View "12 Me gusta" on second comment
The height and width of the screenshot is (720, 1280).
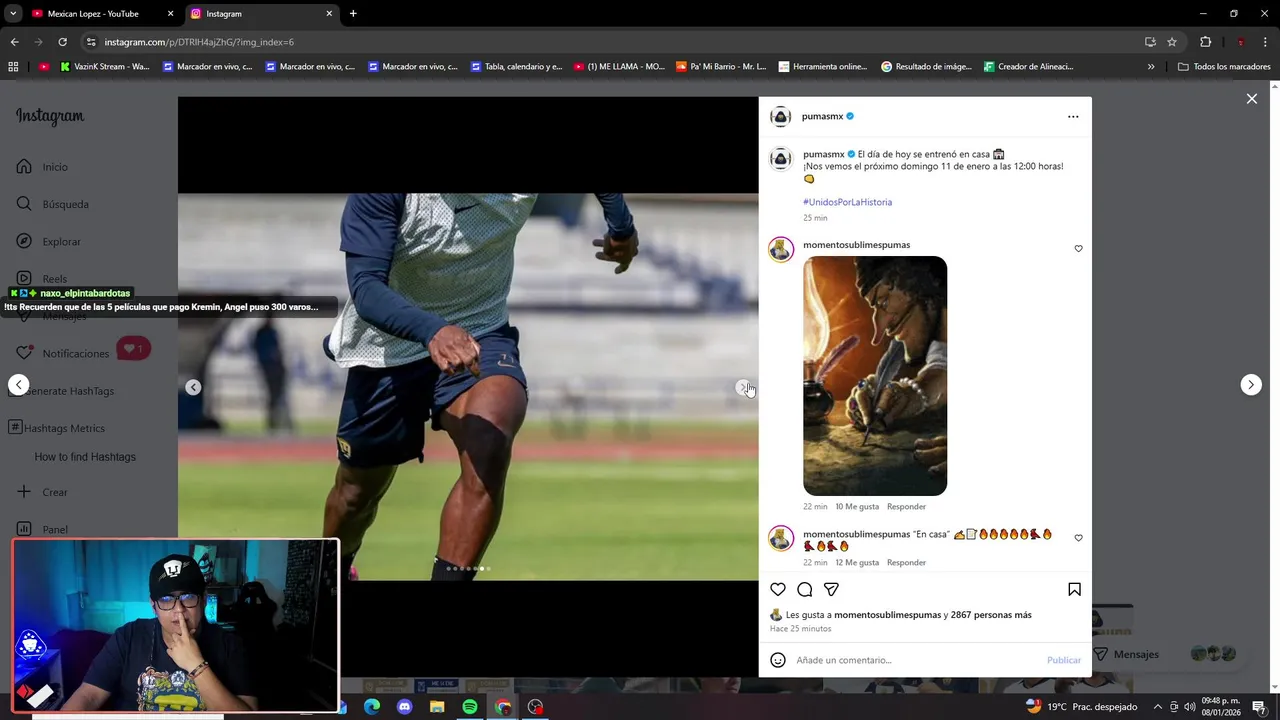pyautogui.click(x=857, y=562)
